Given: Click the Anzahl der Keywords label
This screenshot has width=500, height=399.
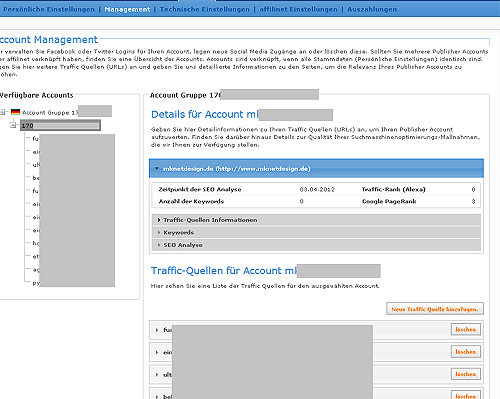Looking at the screenshot, I should (191, 201).
